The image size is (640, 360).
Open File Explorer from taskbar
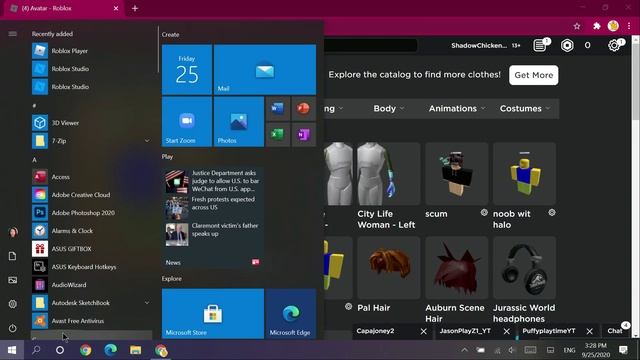pyautogui.click(x=136, y=350)
